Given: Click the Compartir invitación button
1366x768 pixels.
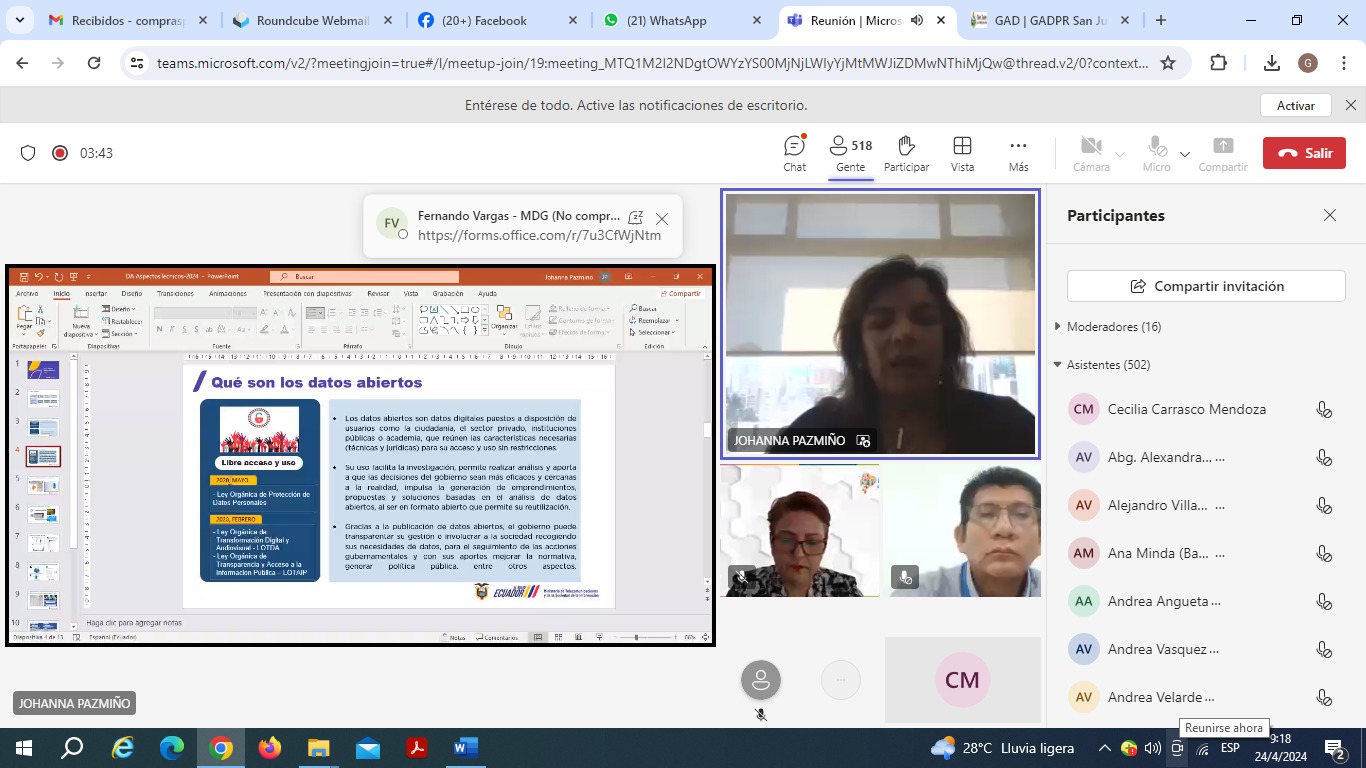Looking at the screenshot, I should point(1206,286).
